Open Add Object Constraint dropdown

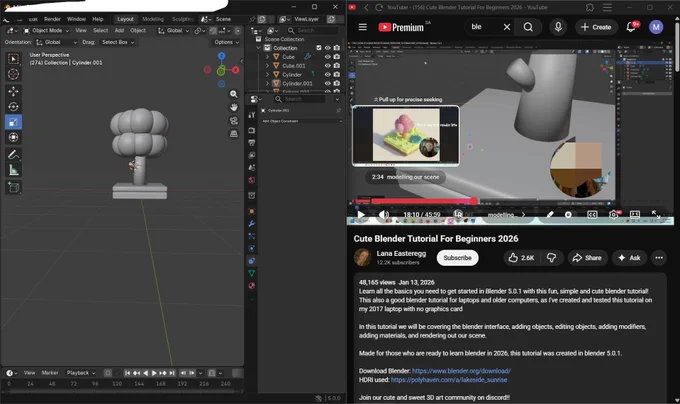coord(301,121)
